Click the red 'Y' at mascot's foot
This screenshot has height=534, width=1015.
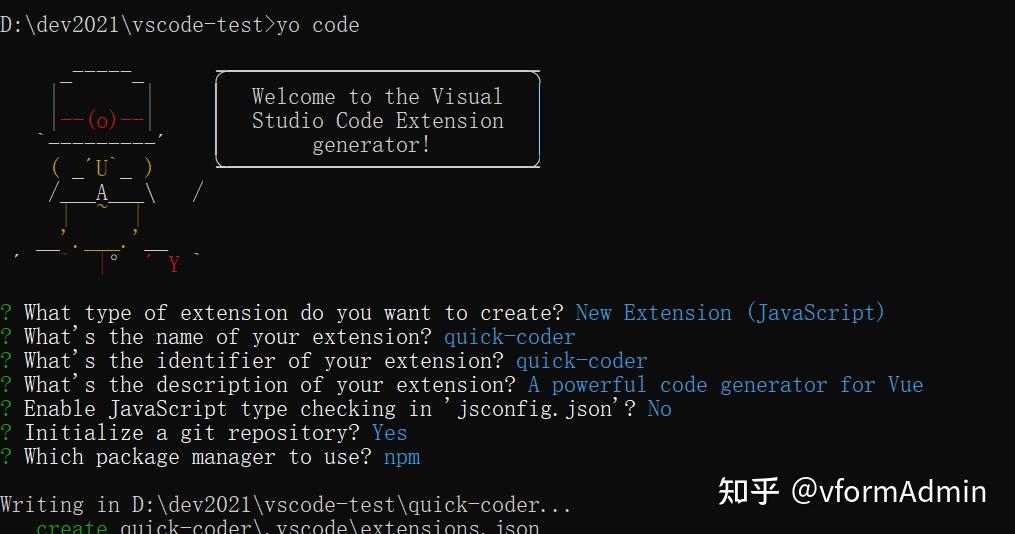[173, 264]
